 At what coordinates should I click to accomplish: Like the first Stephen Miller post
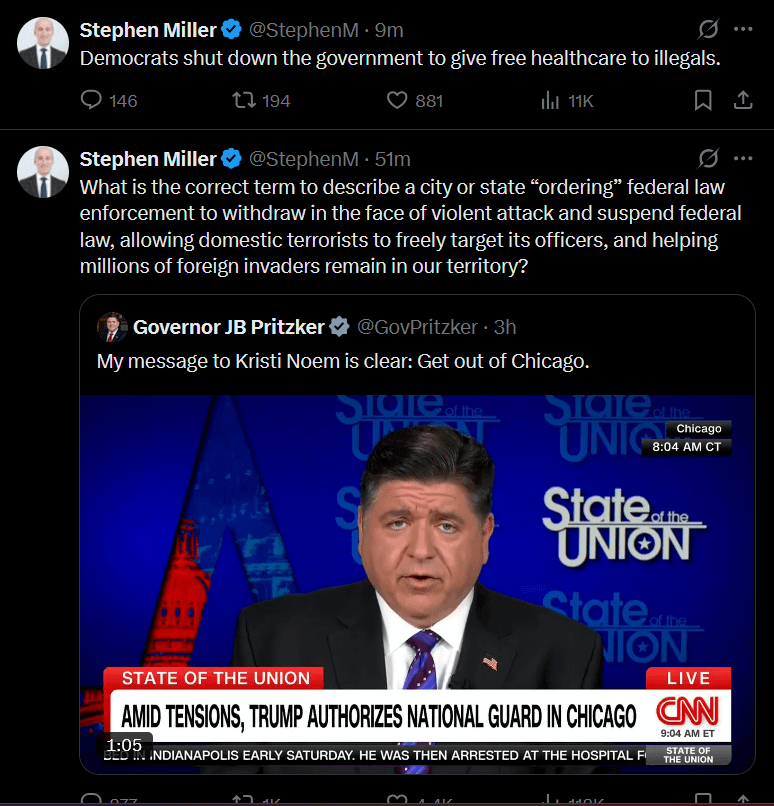(x=397, y=100)
